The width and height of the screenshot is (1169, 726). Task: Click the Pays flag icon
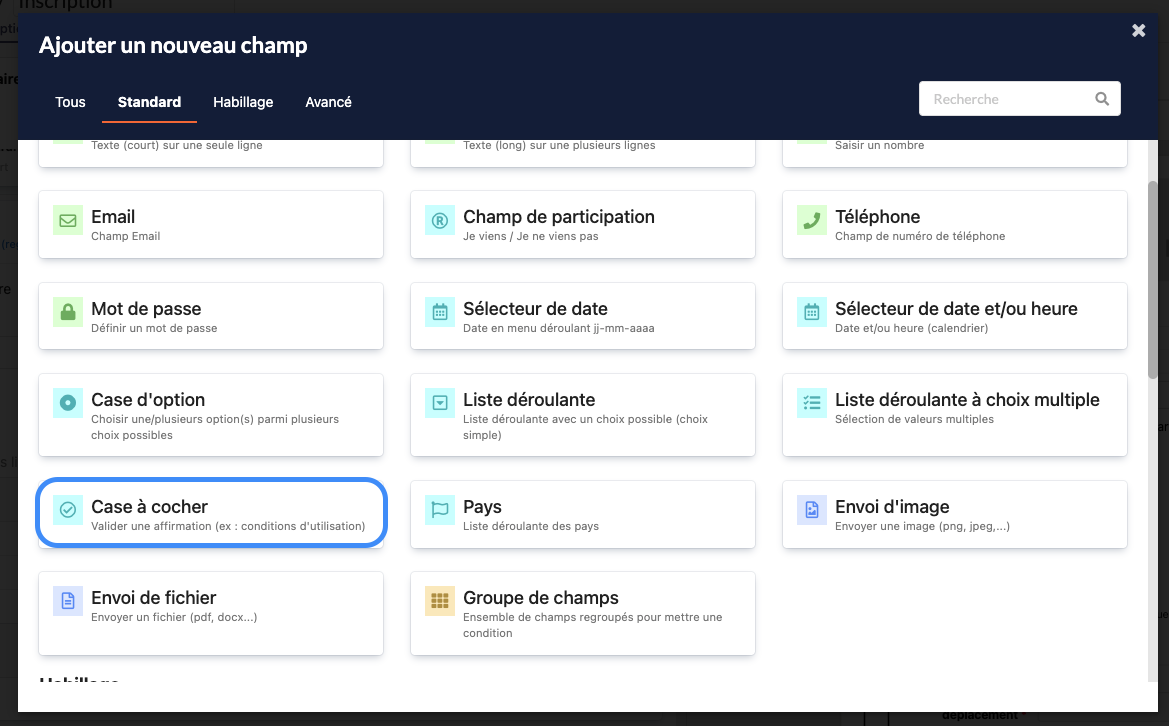[x=440, y=510]
